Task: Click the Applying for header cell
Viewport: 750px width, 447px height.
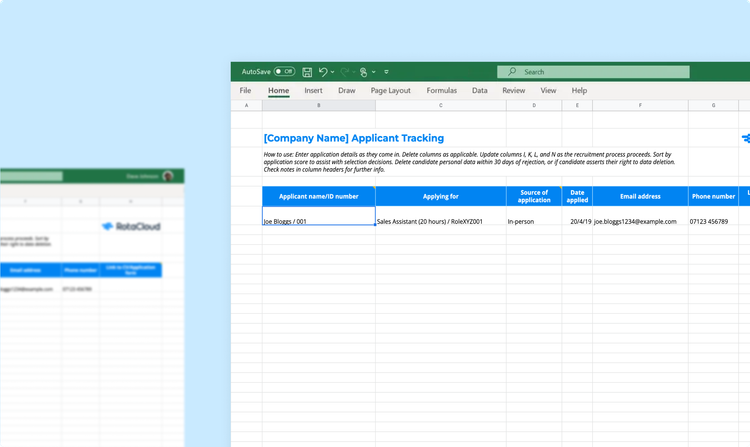Action: click(440, 196)
